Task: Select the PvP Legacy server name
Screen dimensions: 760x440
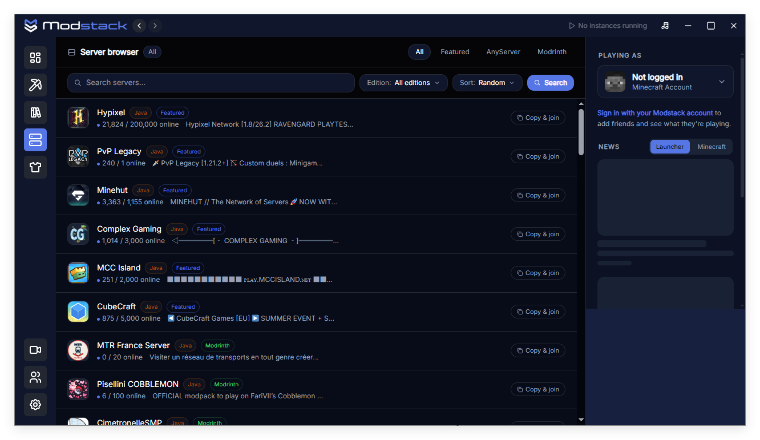Action: pyautogui.click(x=119, y=151)
